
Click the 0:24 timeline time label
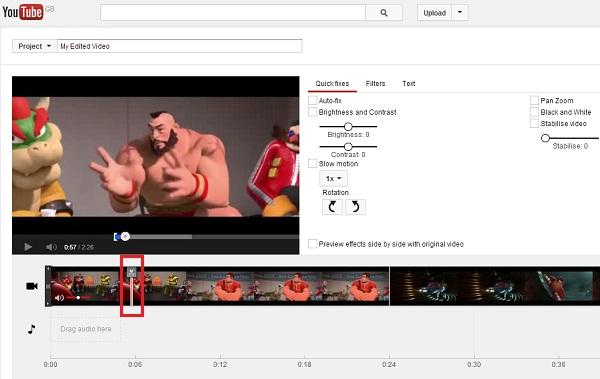pos(389,364)
